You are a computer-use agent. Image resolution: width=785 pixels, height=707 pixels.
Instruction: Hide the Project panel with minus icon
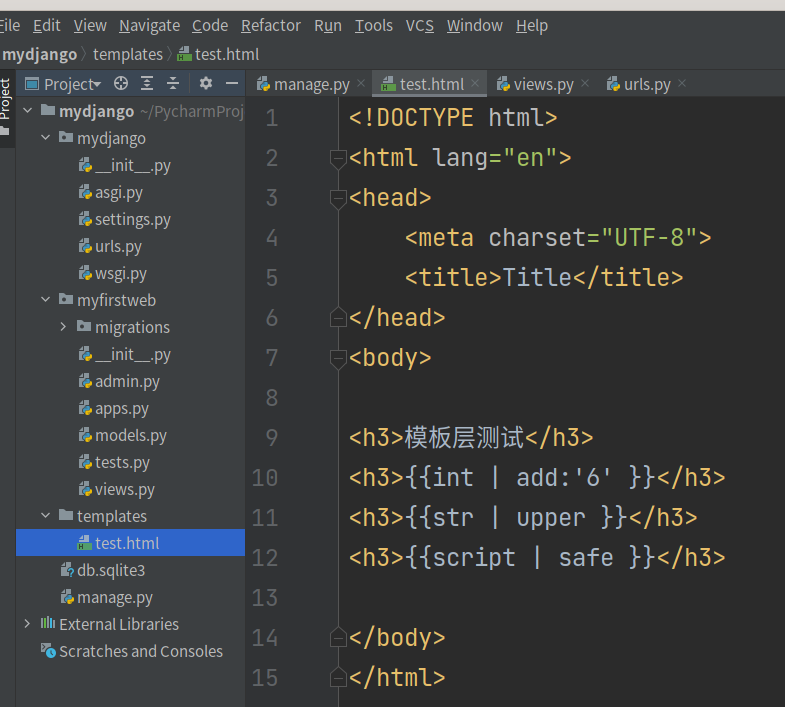[232, 84]
